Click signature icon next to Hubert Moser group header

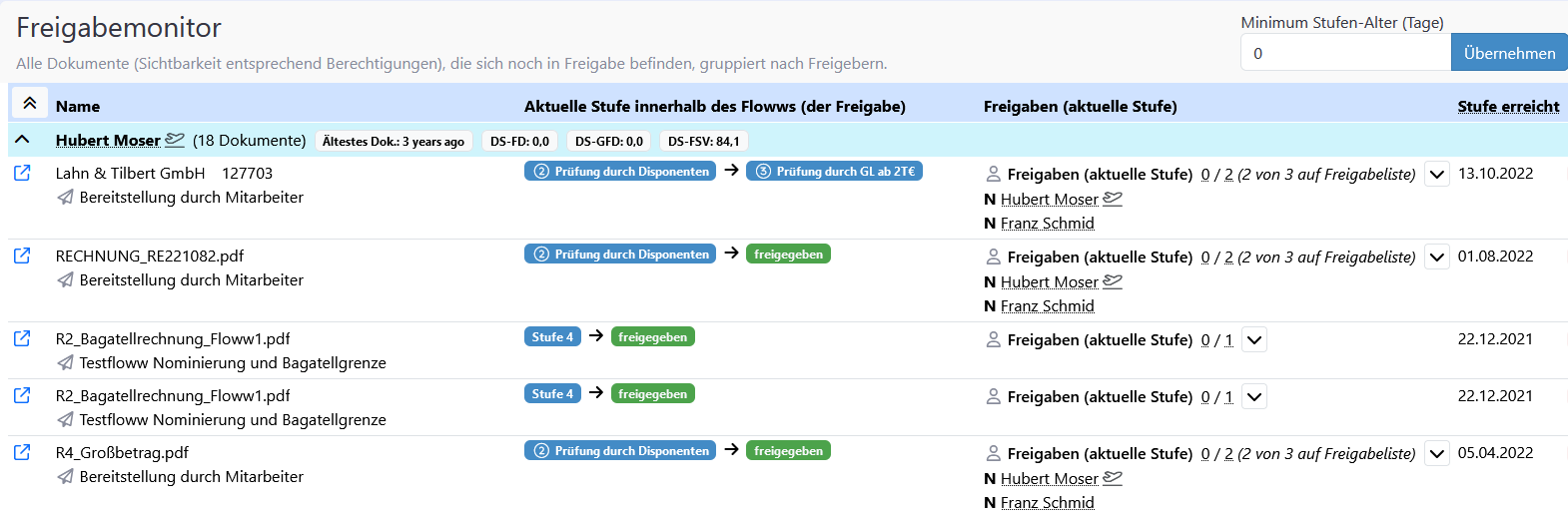click(175, 140)
